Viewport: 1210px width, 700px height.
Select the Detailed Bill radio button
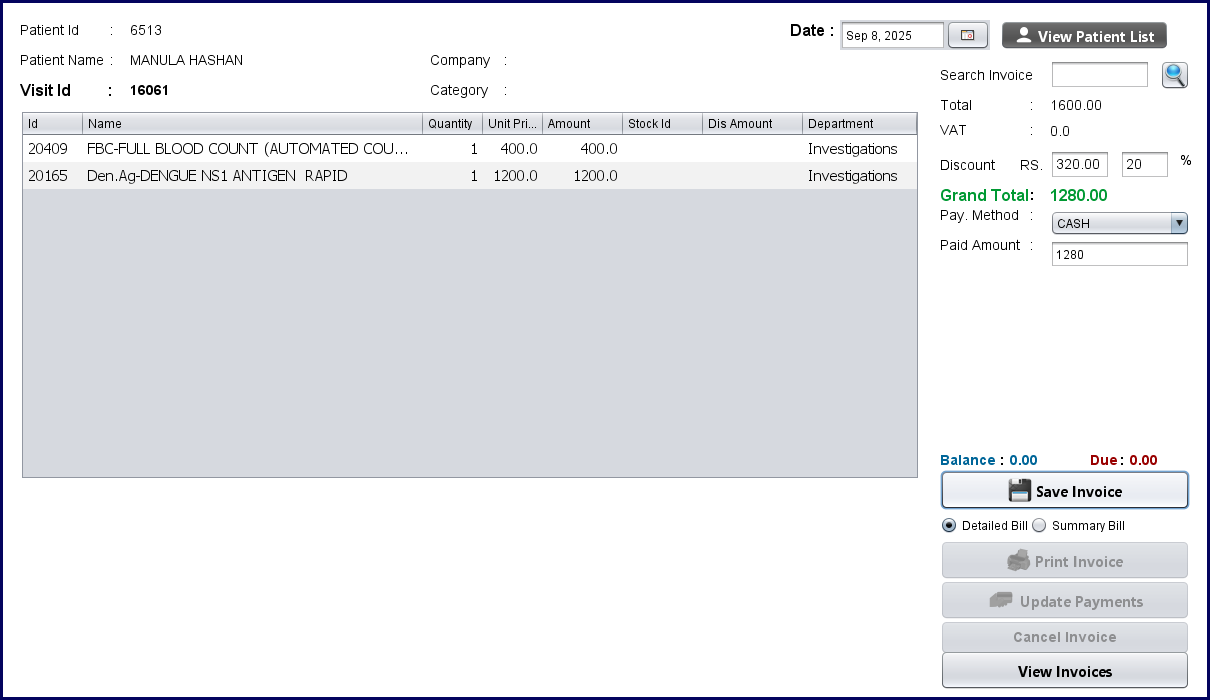(949, 526)
